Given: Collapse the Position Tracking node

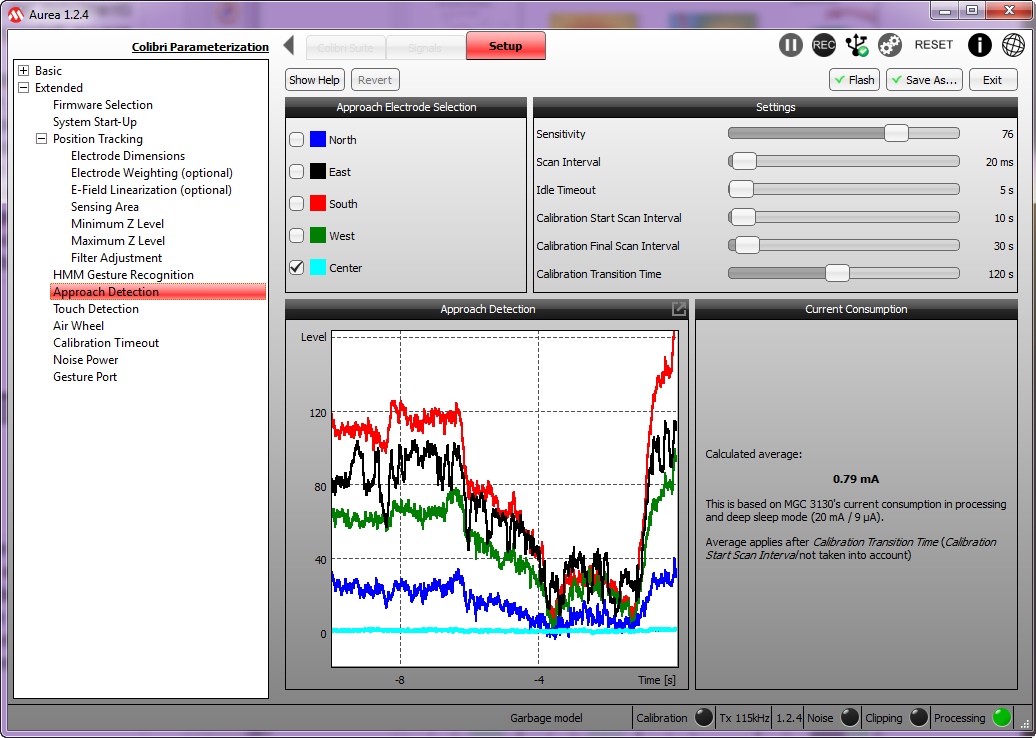Looking at the screenshot, I should (x=42, y=139).
